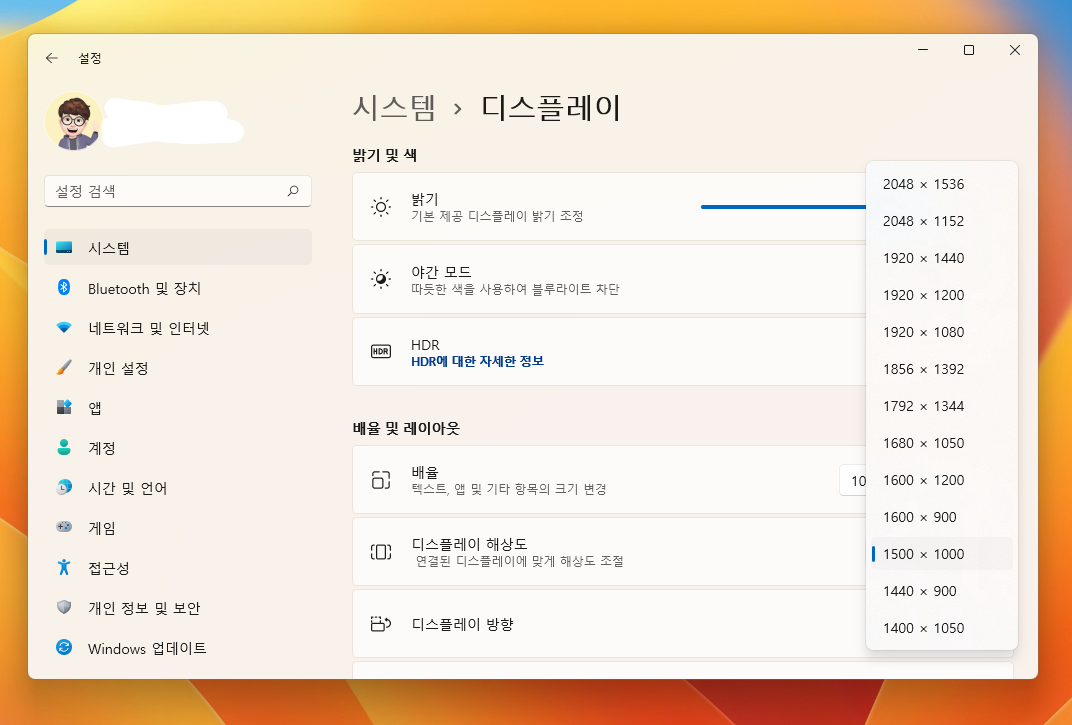The height and width of the screenshot is (725, 1072).
Task: Click the back arrow in Settings
Action: click(52, 58)
